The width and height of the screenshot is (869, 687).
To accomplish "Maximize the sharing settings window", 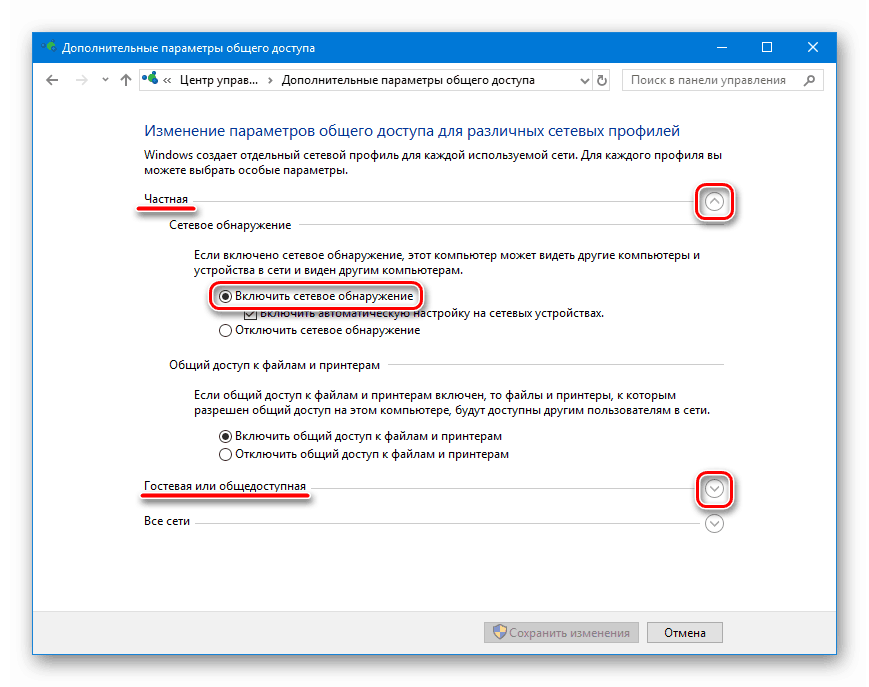I will point(767,48).
